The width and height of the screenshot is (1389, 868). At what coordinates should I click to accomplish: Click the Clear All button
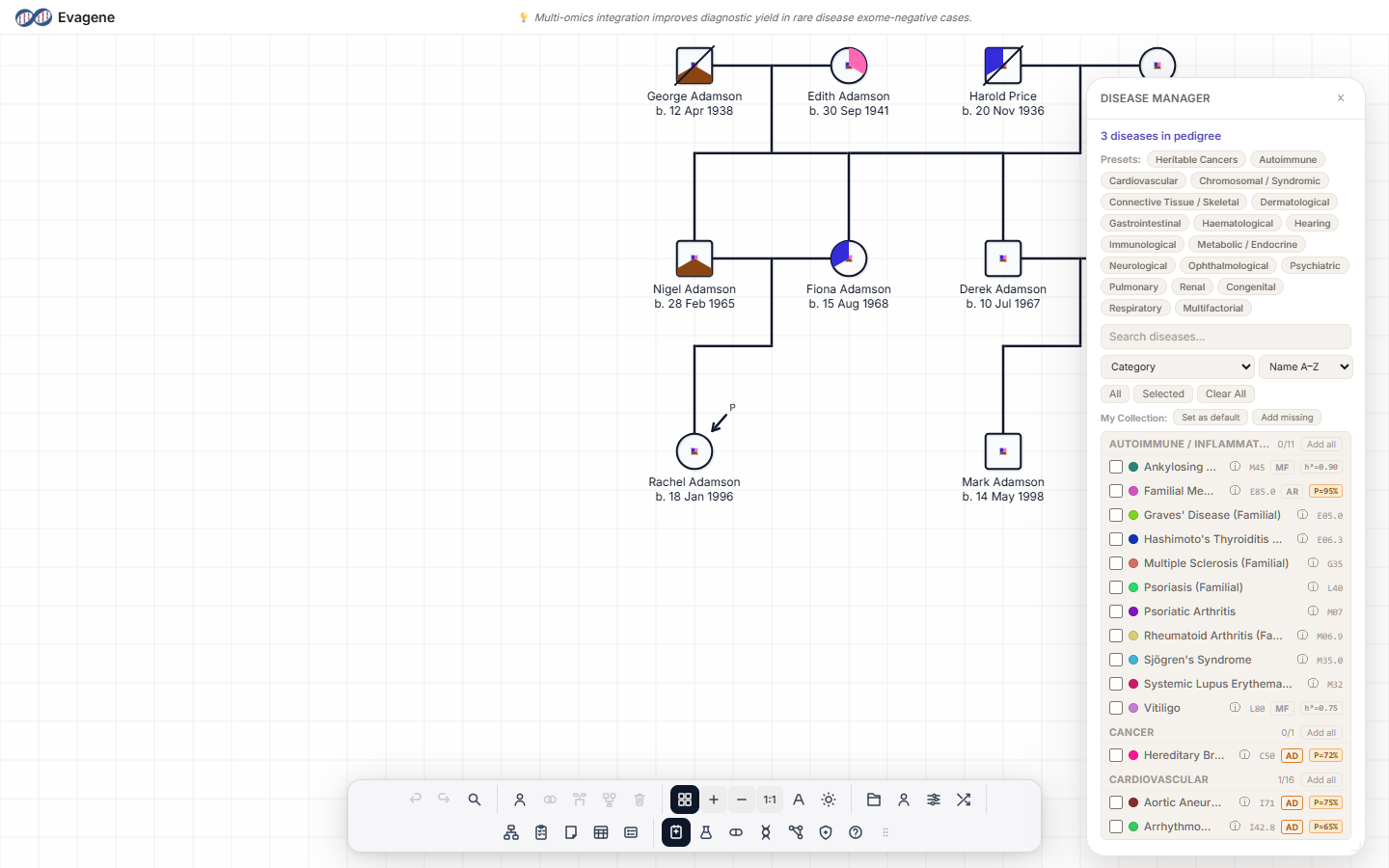pos(1226,393)
